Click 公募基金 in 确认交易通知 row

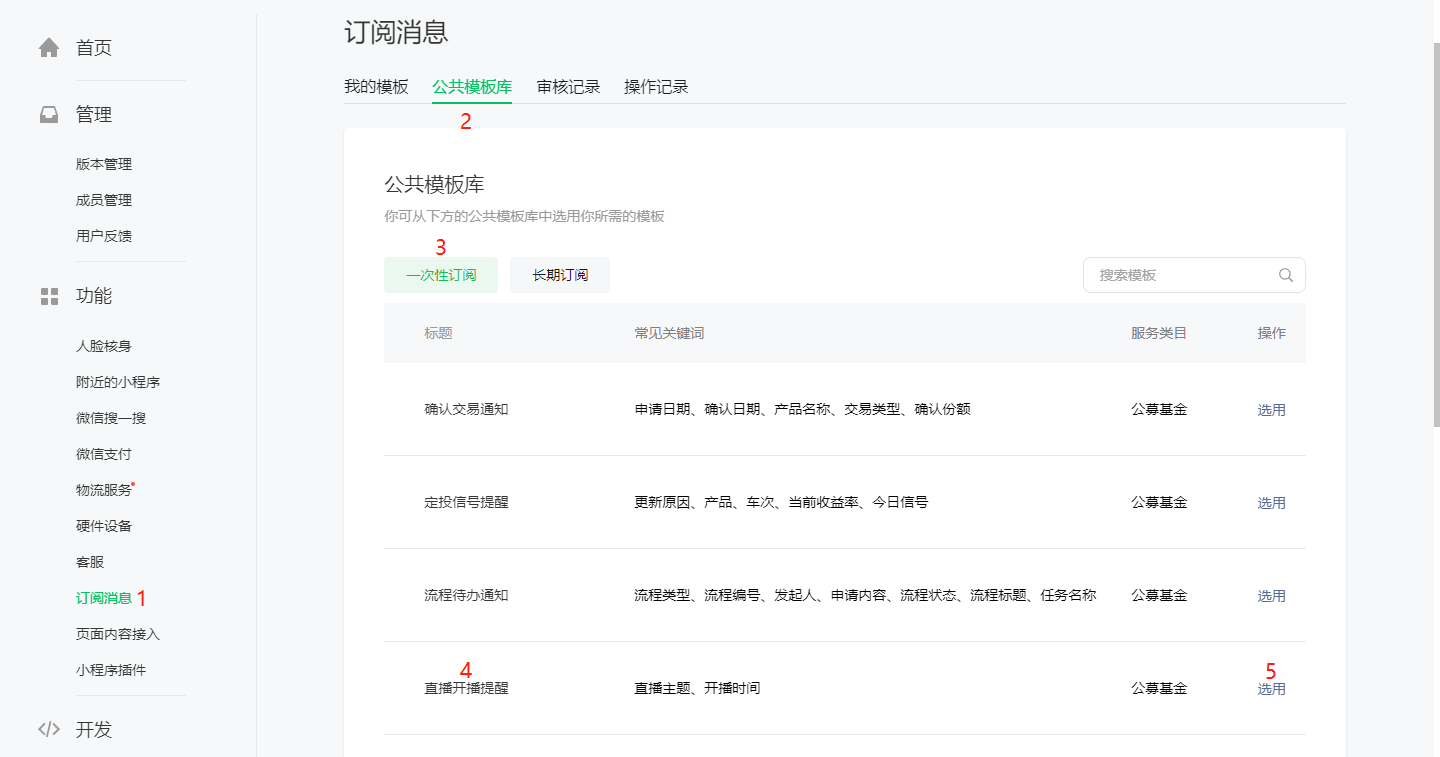(x=1159, y=409)
